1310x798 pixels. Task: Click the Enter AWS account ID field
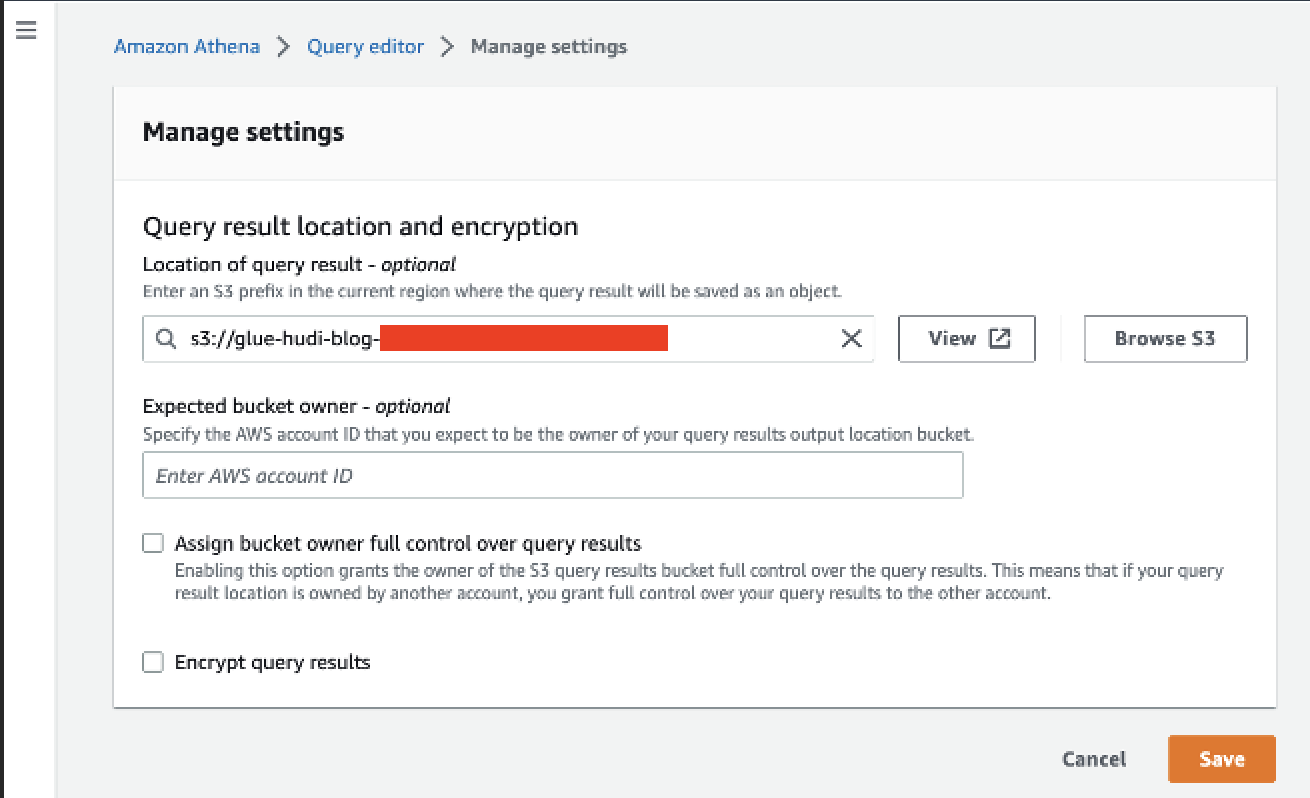click(x=552, y=476)
